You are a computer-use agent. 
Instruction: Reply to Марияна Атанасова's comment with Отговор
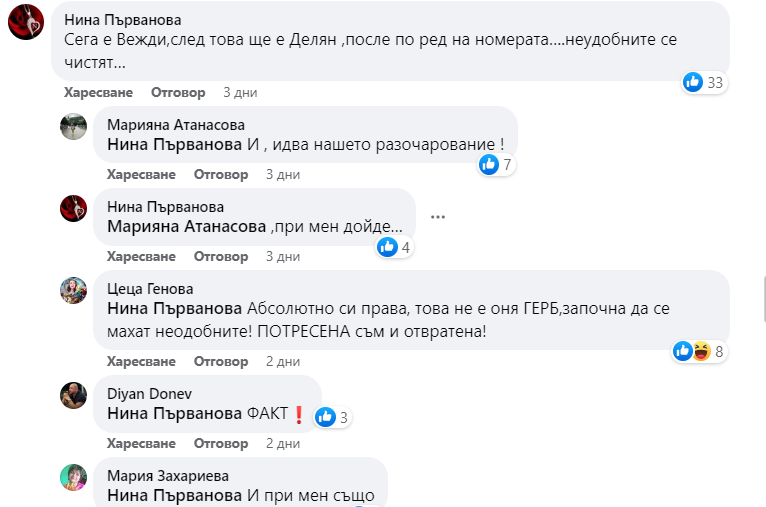tap(220, 174)
